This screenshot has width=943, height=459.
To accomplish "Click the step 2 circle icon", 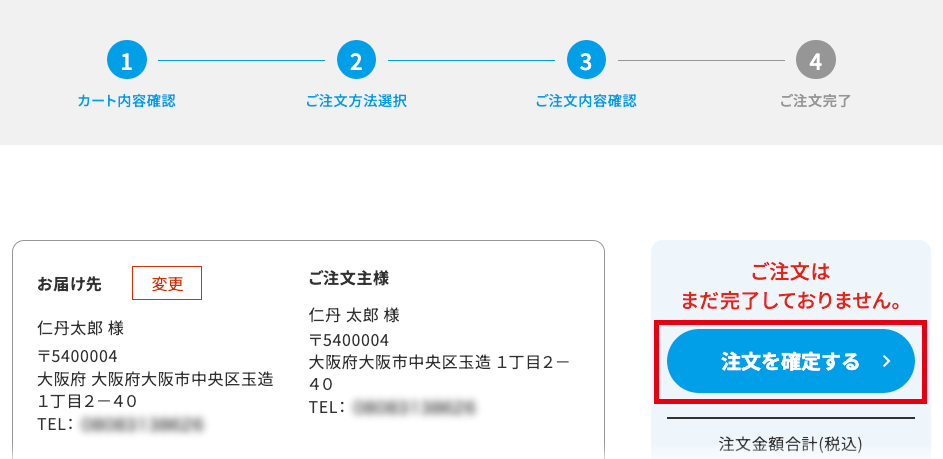I will [x=356, y=60].
